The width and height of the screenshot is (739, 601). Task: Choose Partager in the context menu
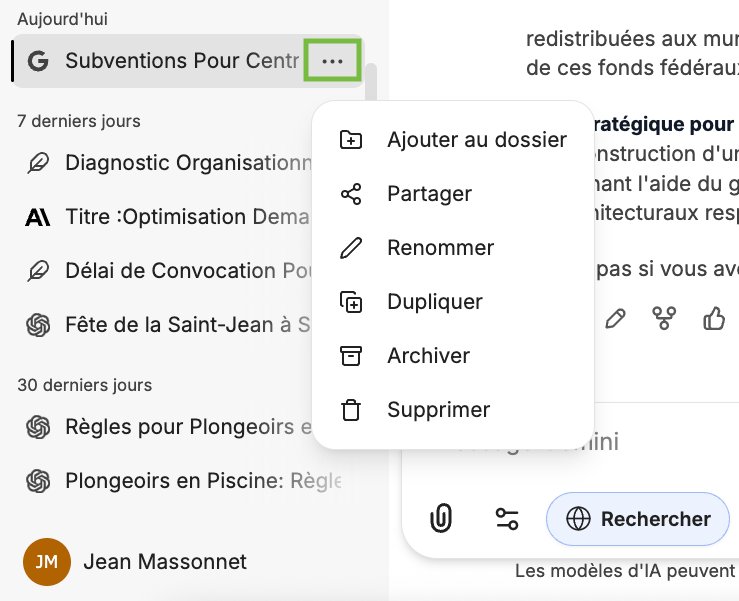[429, 194]
